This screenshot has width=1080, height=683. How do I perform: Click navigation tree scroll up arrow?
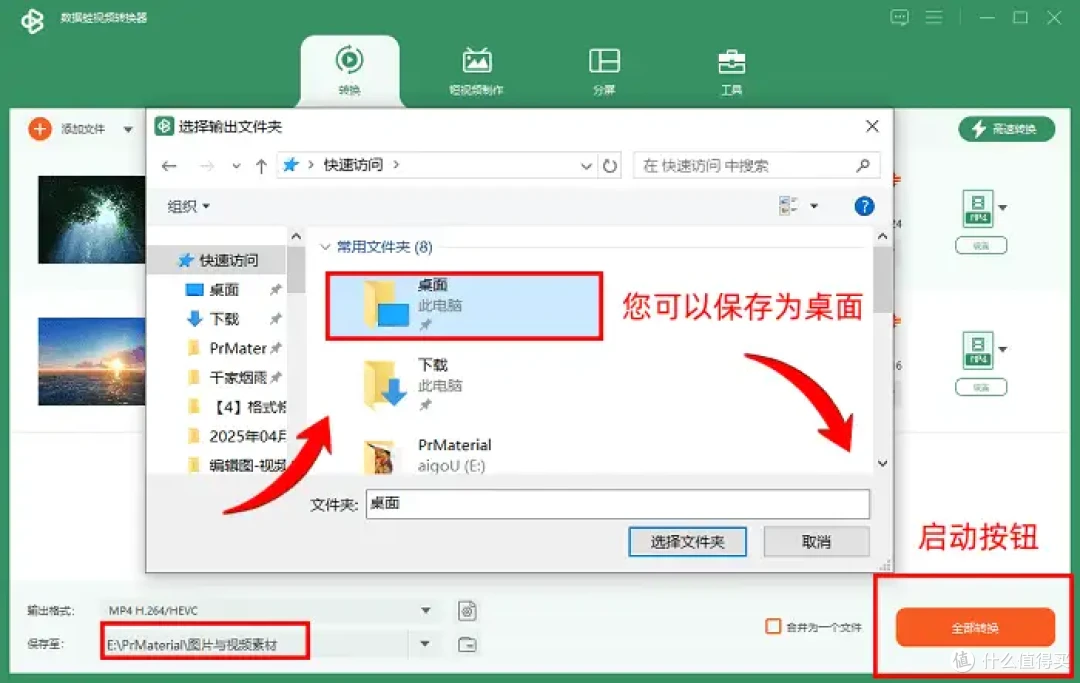coord(296,236)
